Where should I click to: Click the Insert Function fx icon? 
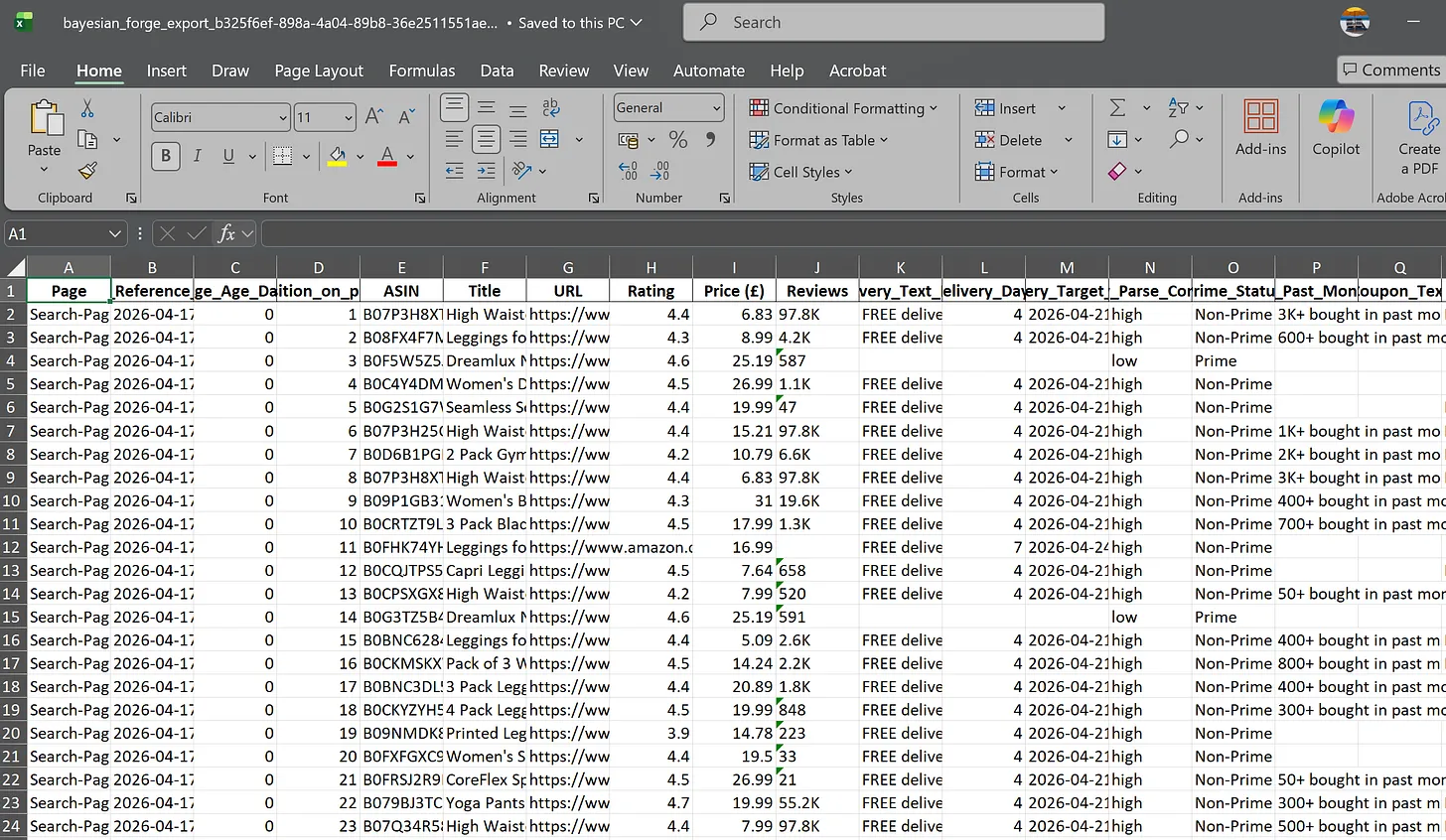226,233
